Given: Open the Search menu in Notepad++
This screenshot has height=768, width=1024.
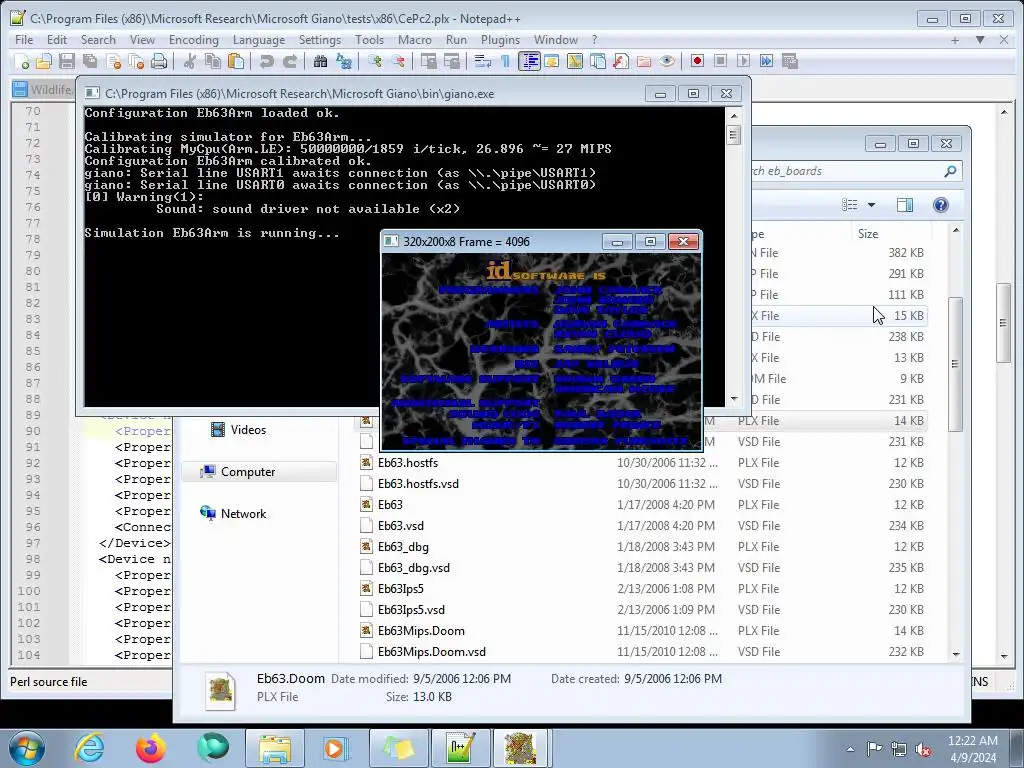Looking at the screenshot, I should 98,40.
